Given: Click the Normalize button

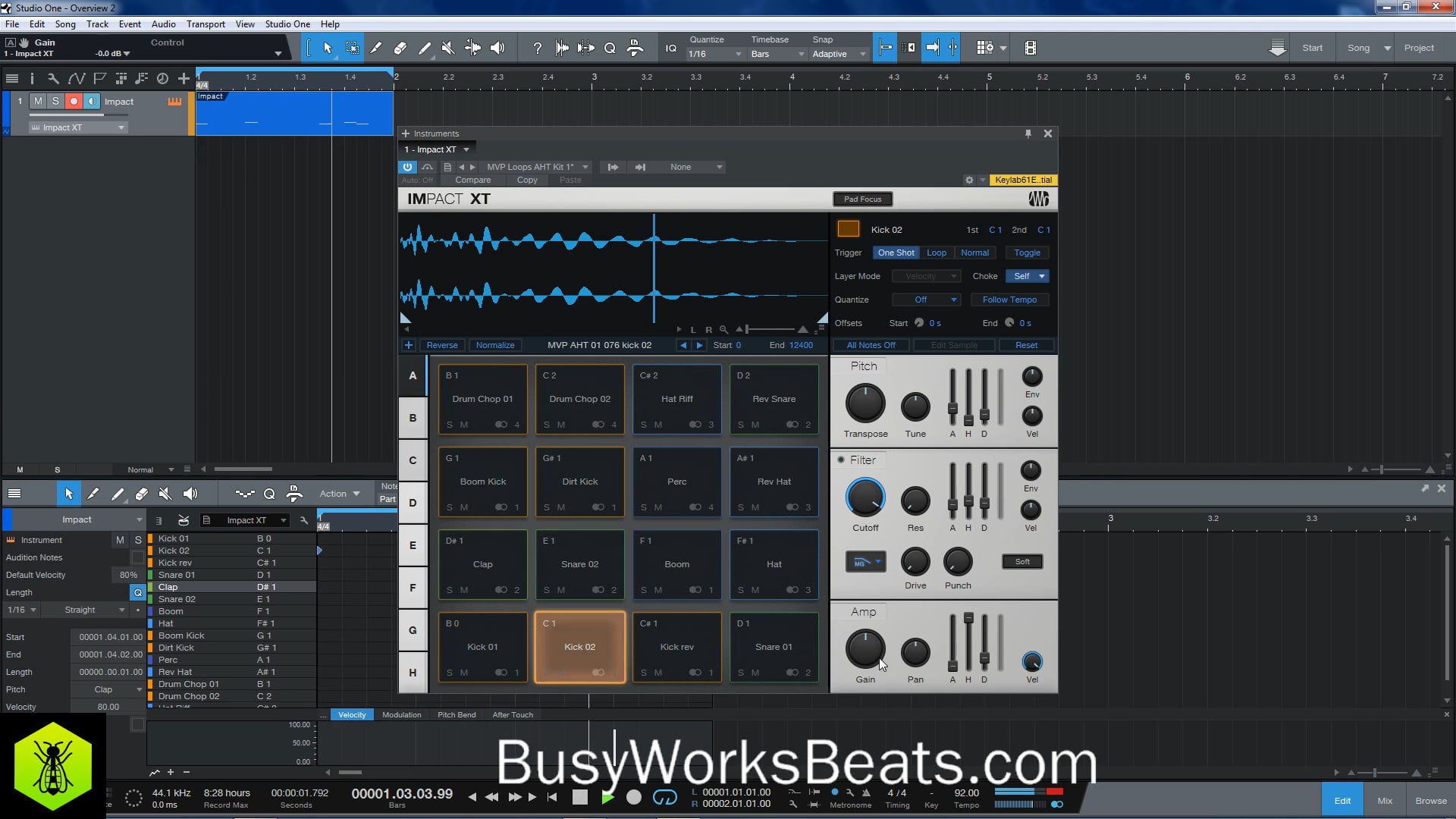Looking at the screenshot, I should [495, 345].
